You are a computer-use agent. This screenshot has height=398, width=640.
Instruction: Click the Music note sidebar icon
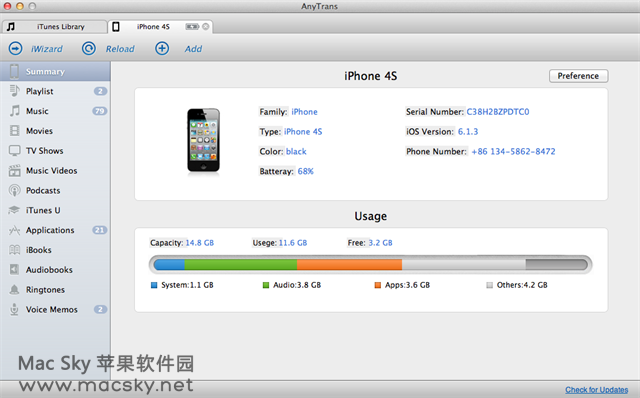tap(14, 111)
